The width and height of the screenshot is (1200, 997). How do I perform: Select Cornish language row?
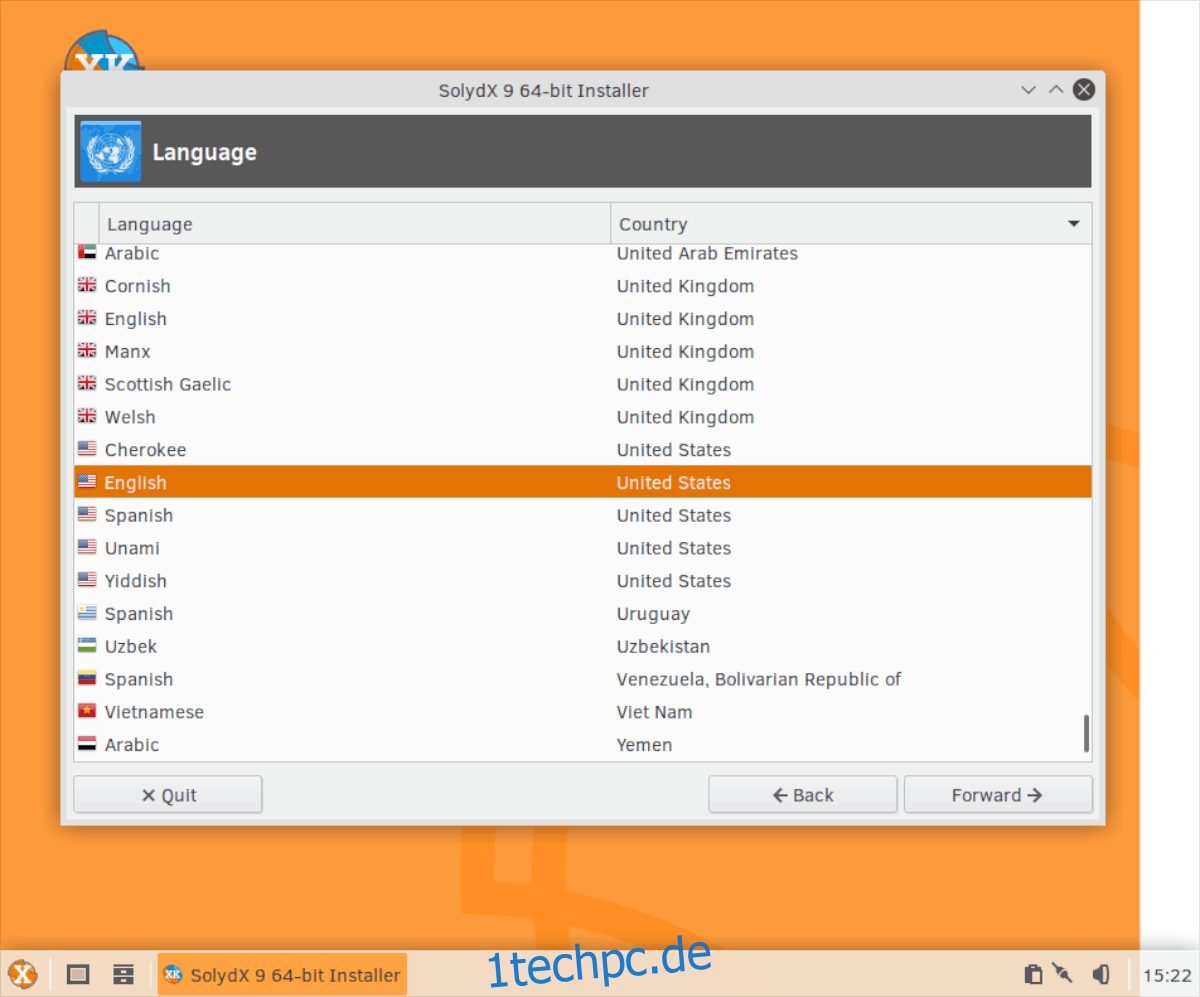[x=583, y=286]
